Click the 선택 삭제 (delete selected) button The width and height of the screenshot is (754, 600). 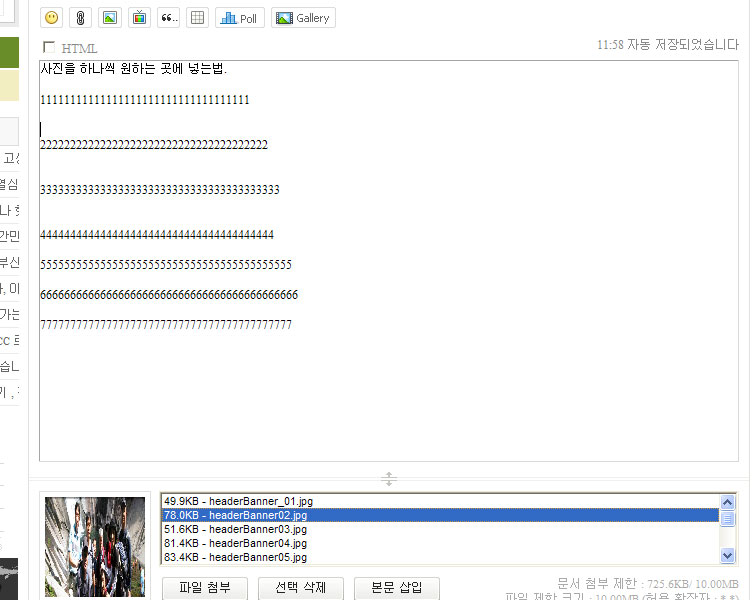[301, 588]
